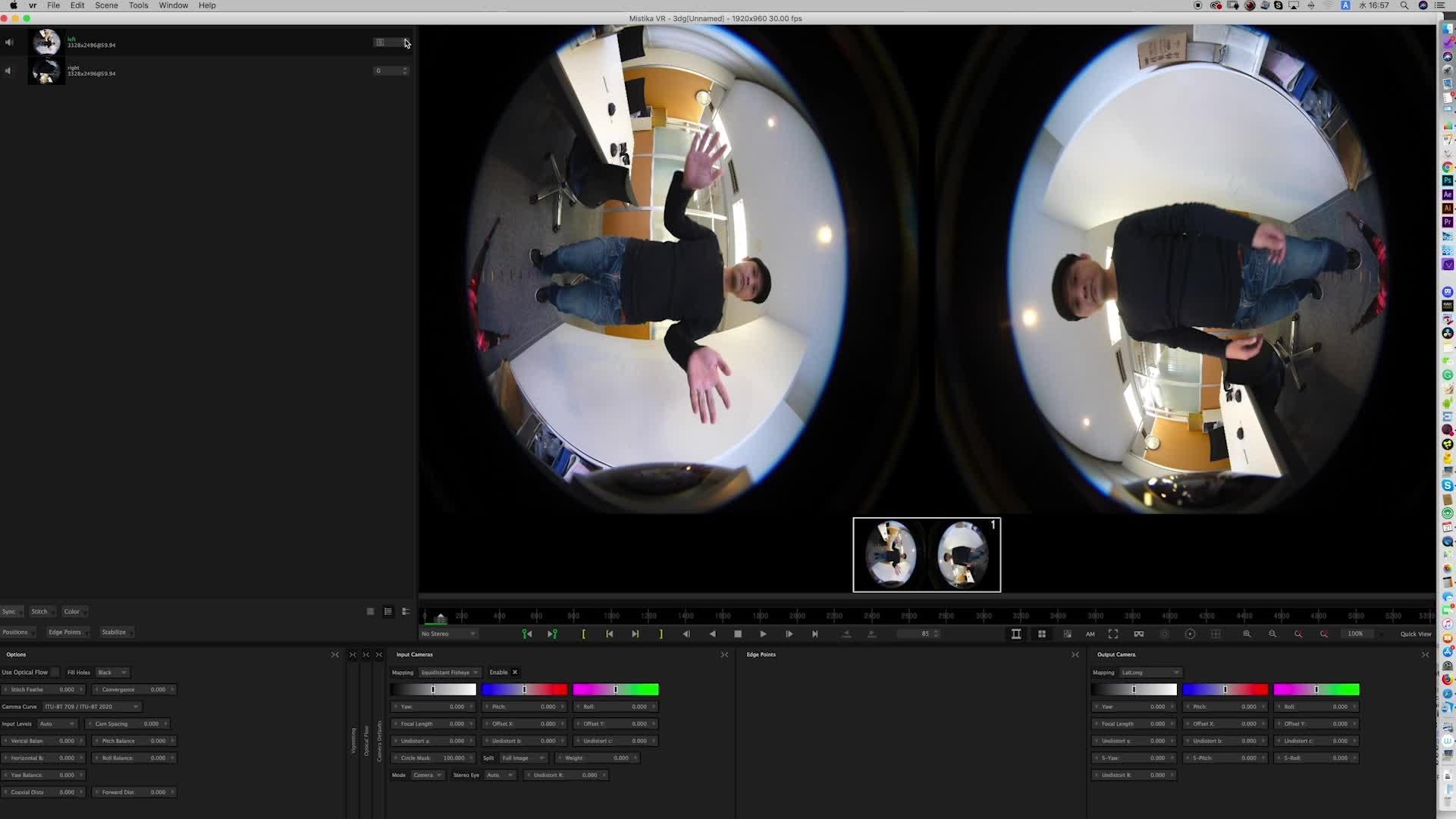Click the Edge Points button
The height and width of the screenshot is (819, 1456).
point(64,632)
